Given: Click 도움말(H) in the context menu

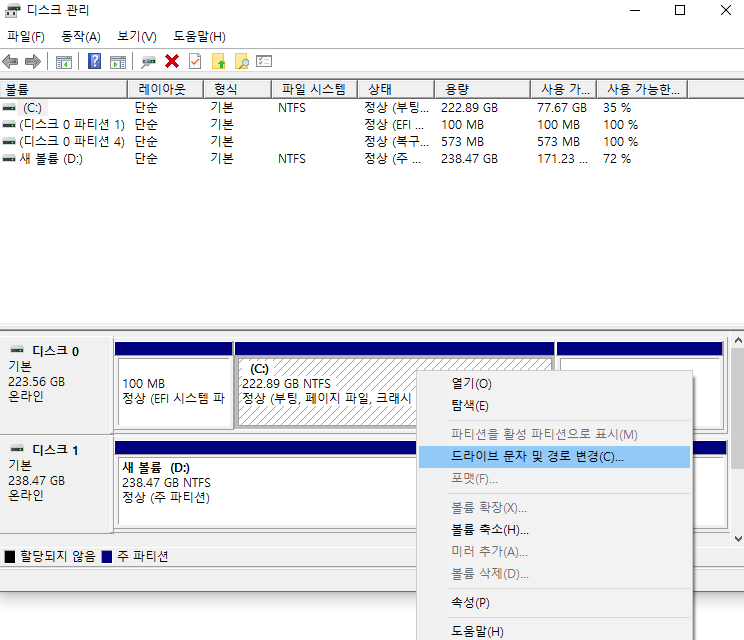Looking at the screenshot, I should [554, 631].
